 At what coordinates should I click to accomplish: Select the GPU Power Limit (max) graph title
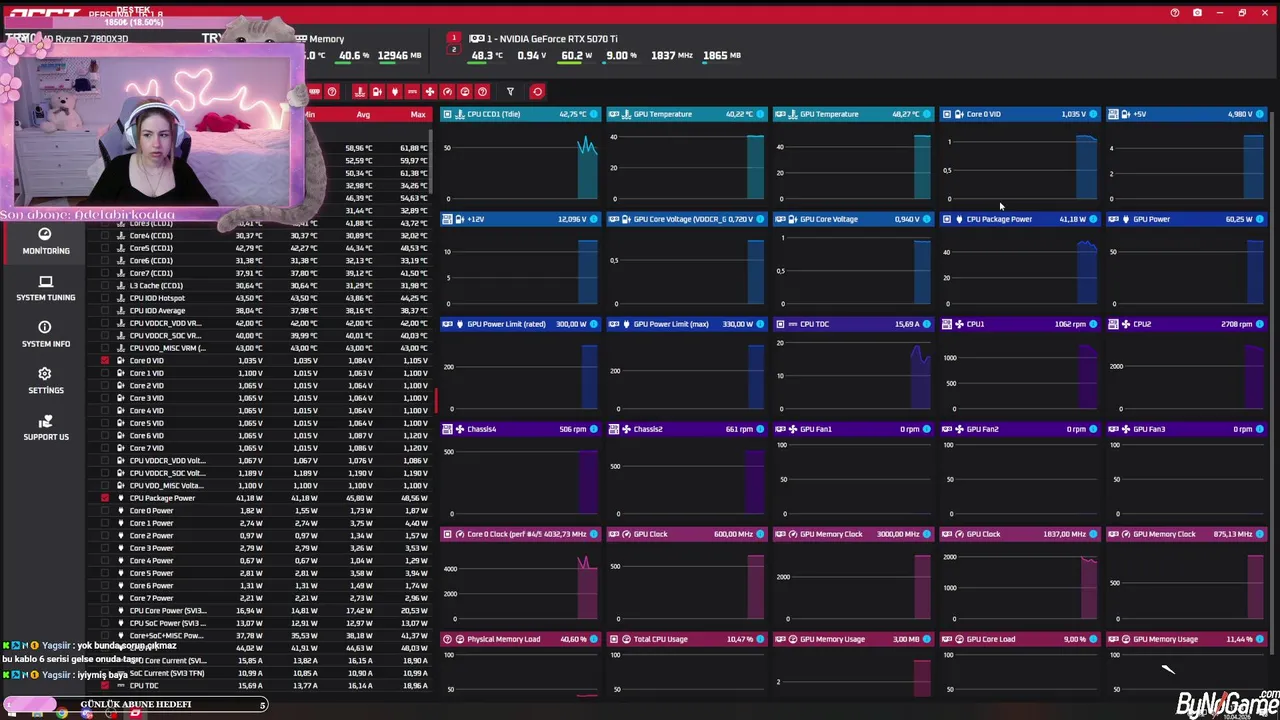(671, 324)
